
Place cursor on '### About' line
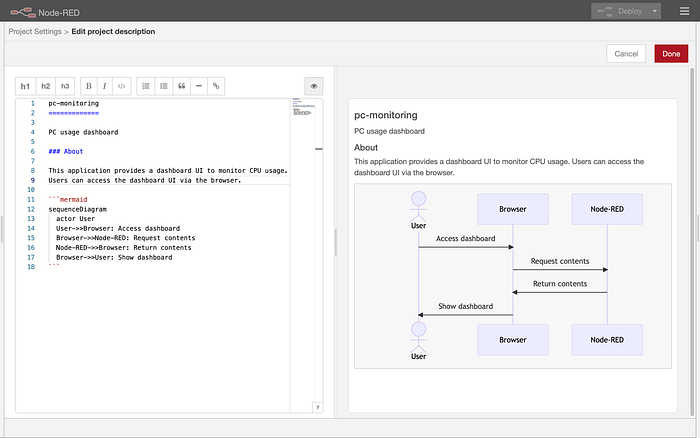pyautogui.click(x=66, y=151)
